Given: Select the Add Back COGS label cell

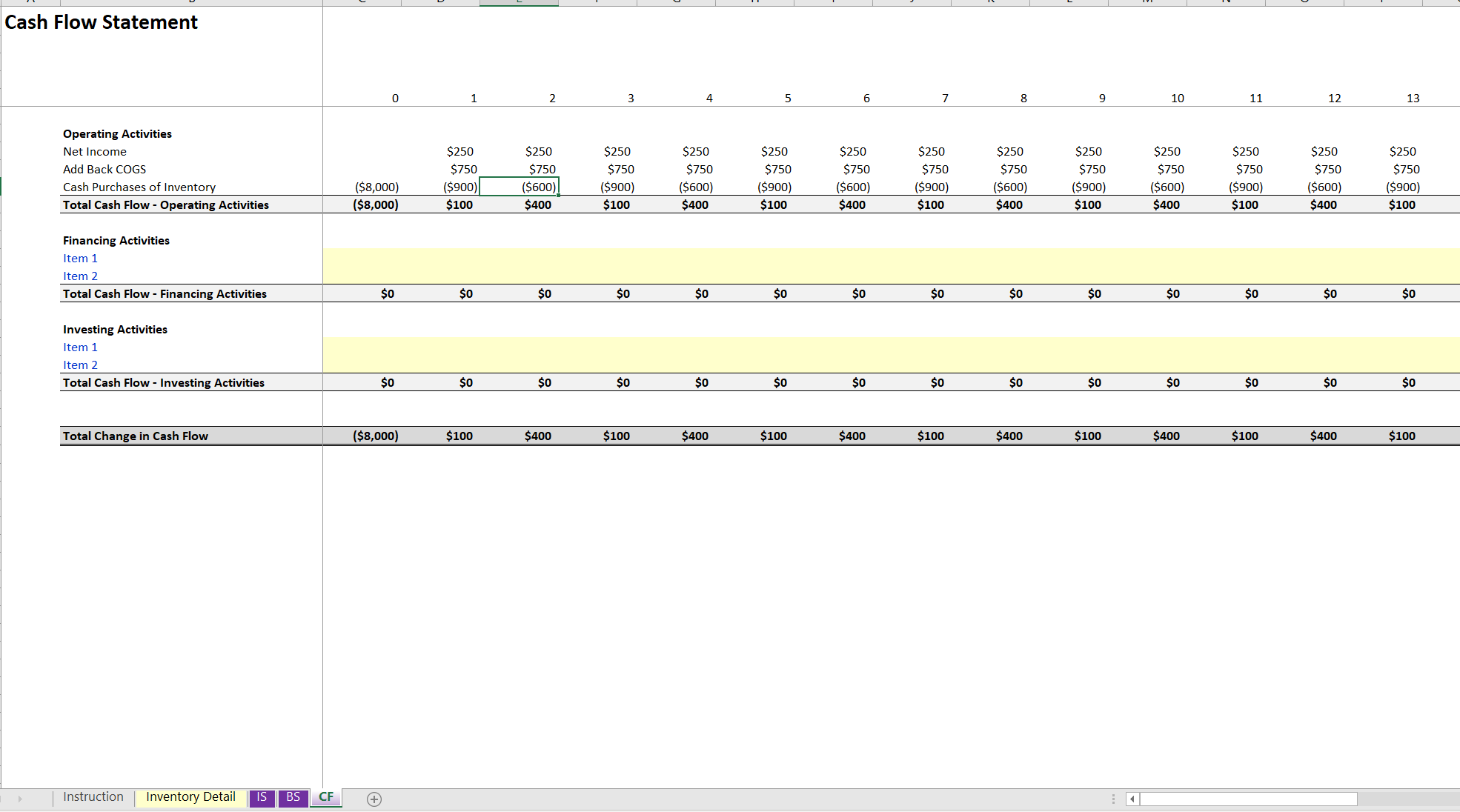Looking at the screenshot, I should click(104, 169).
